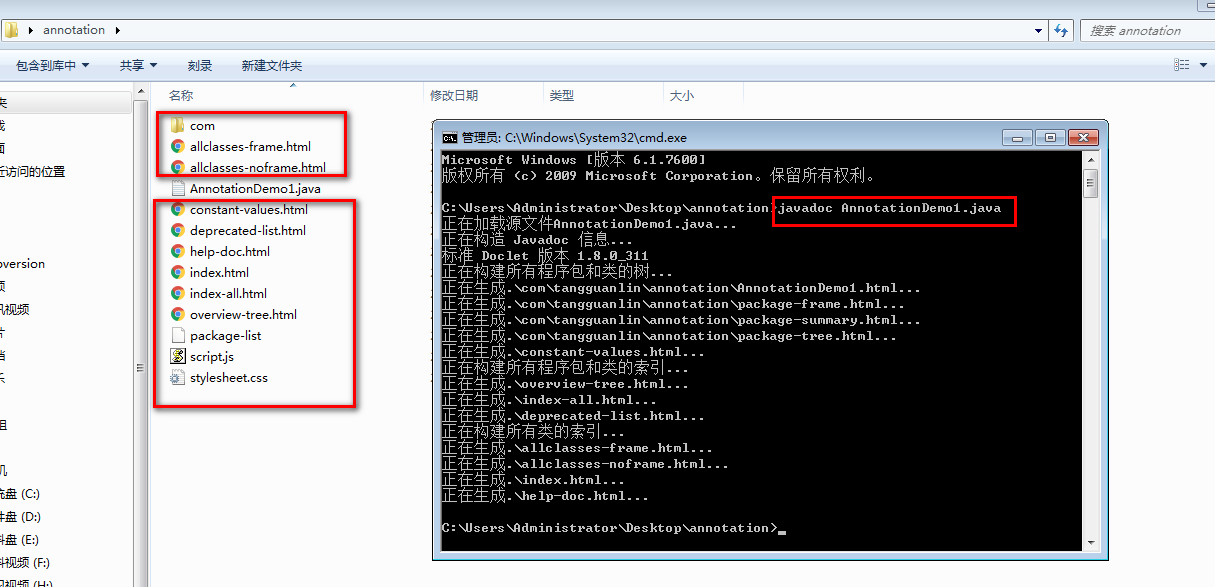Select the com folder icon
The width and height of the screenshot is (1215, 587).
[x=178, y=126]
